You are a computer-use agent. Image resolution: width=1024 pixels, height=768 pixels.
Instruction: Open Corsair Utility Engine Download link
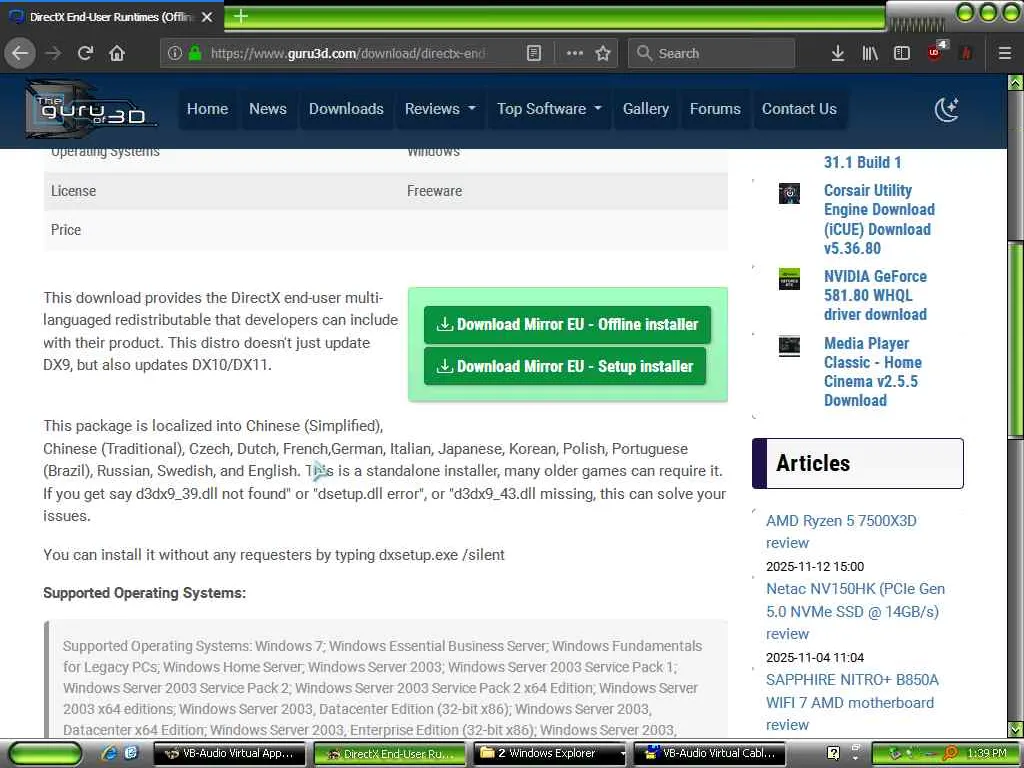[879, 219]
